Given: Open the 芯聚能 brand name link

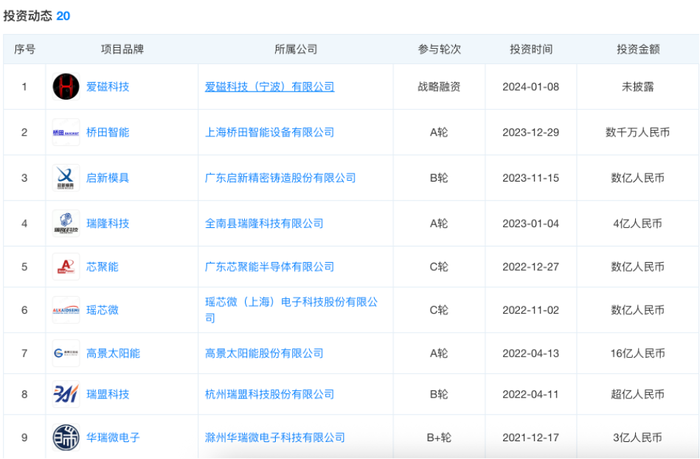Looking at the screenshot, I should (102, 267).
